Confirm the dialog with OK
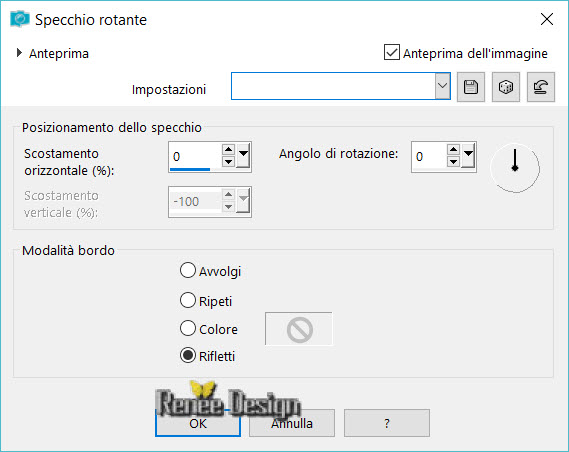This screenshot has width=569, height=452. pos(198,423)
